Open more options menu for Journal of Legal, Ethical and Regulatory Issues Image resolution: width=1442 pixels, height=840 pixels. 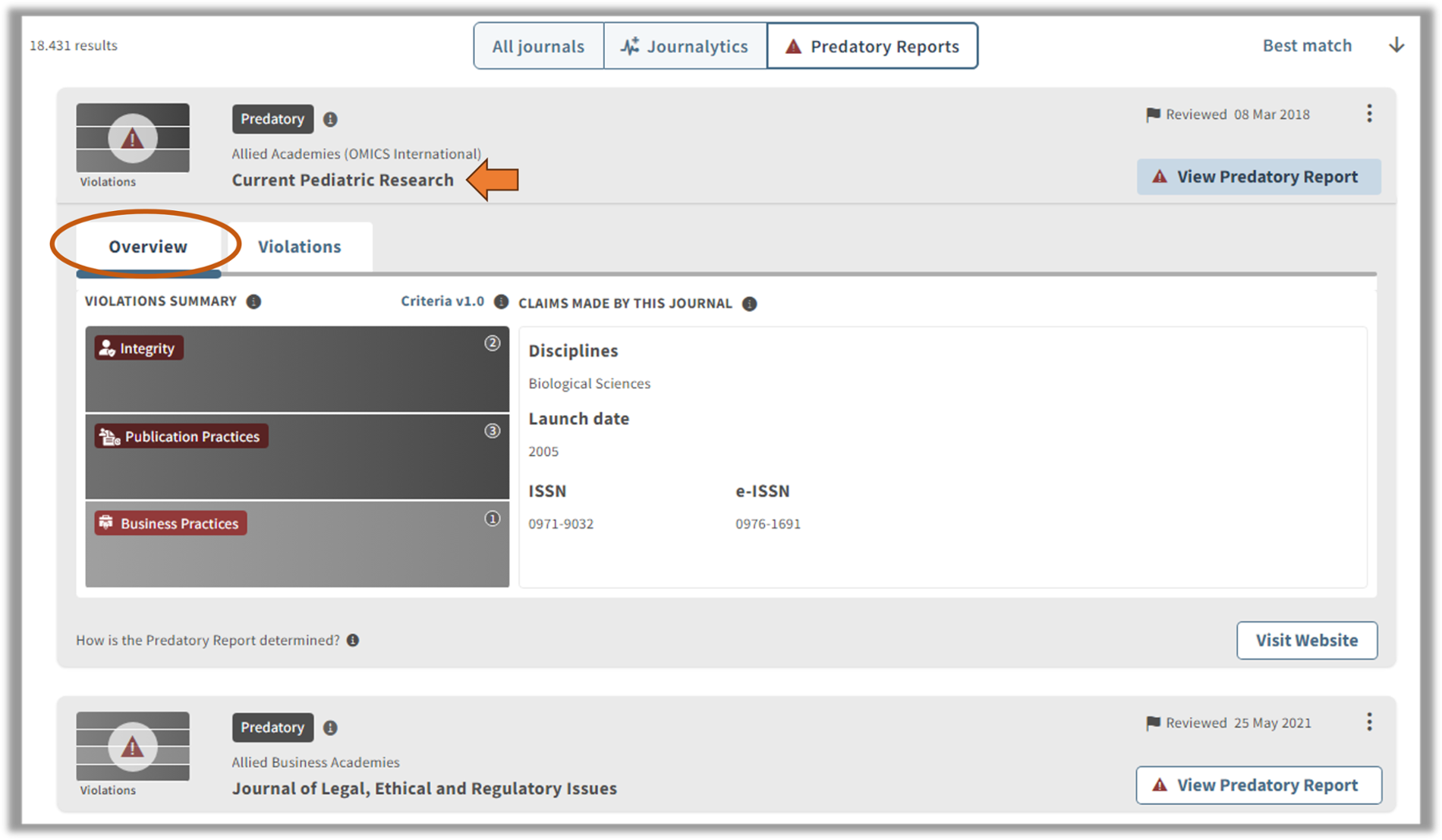click(x=1370, y=722)
